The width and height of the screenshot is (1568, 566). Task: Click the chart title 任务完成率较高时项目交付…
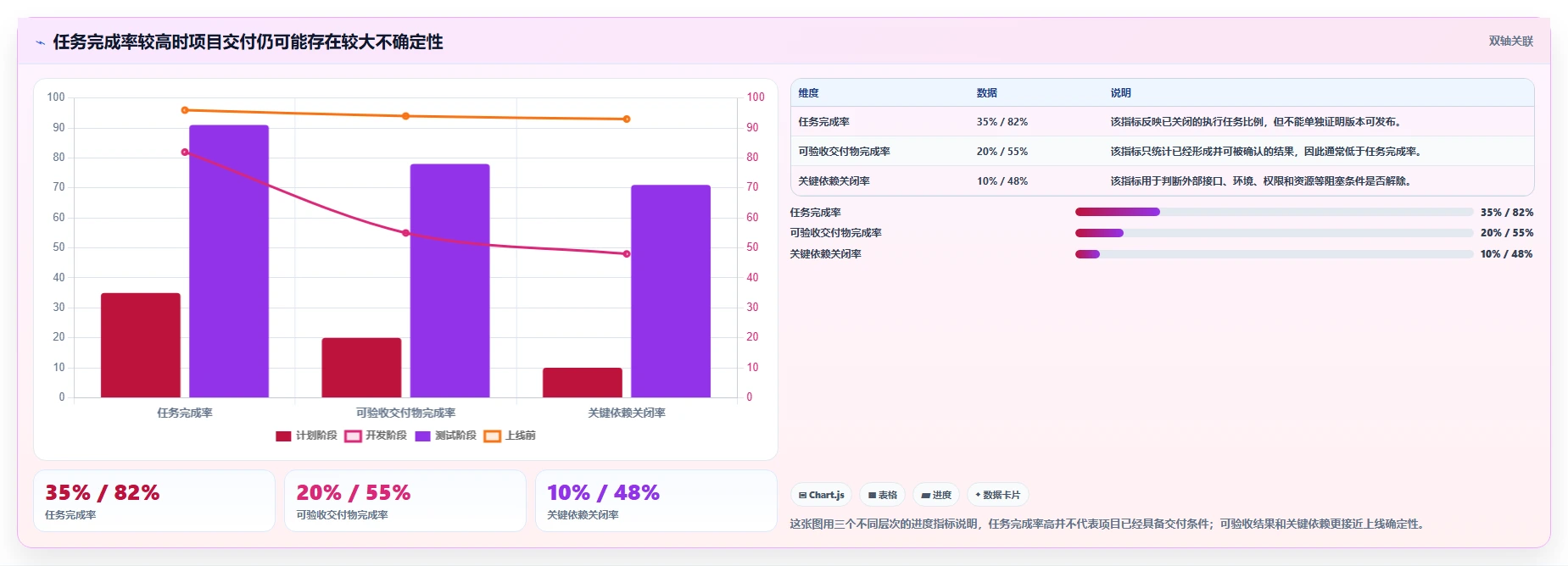pos(248,42)
